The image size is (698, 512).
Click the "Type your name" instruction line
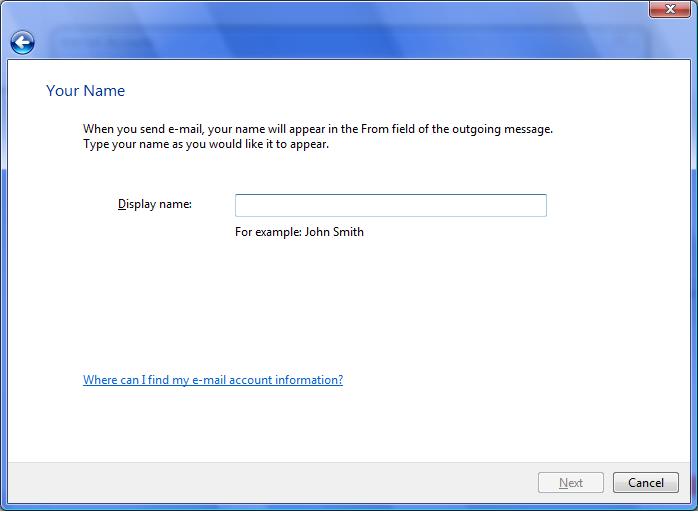tap(205, 144)
